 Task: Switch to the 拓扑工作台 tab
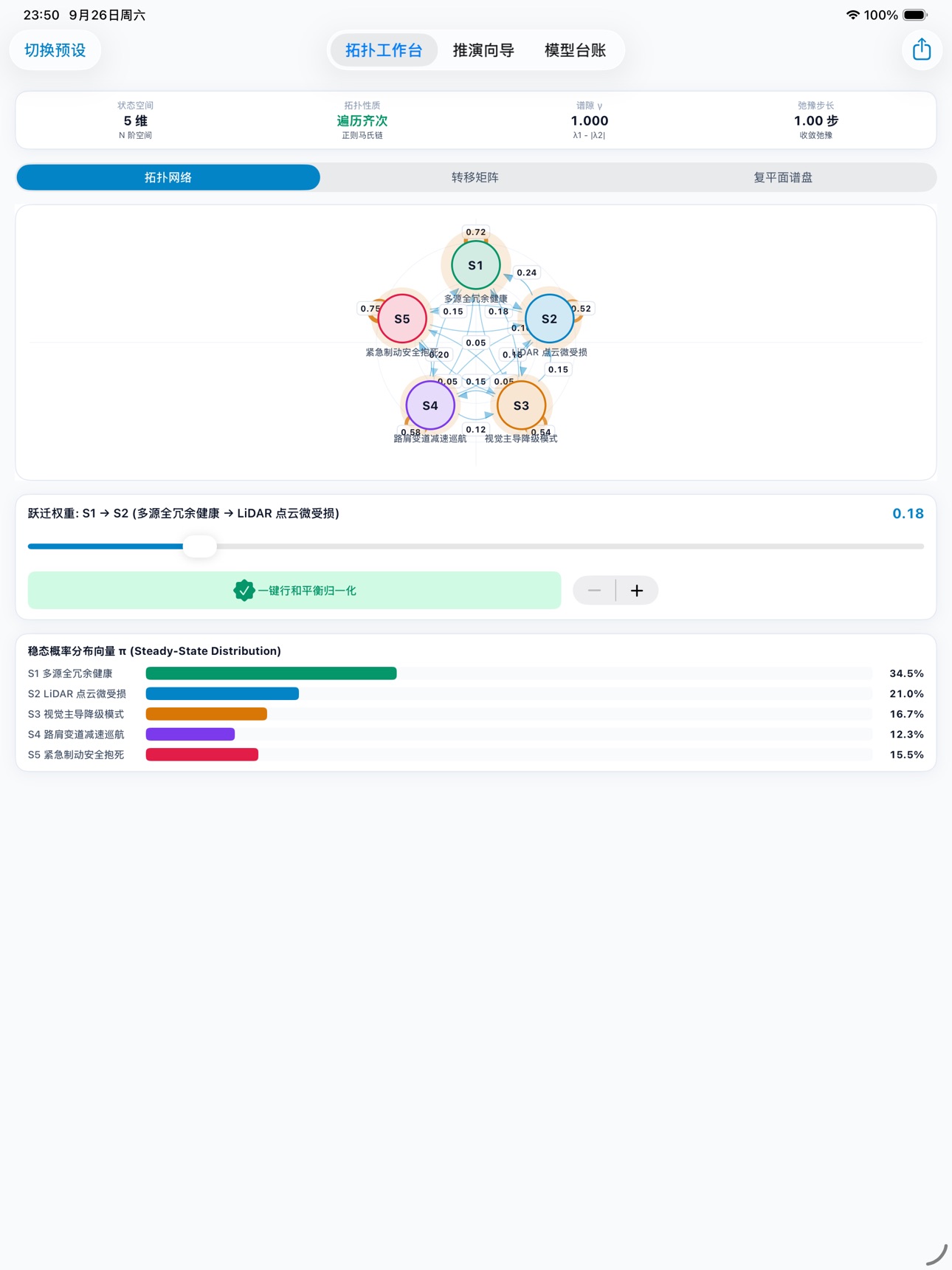pyautogui.click(x=384, y=50)
